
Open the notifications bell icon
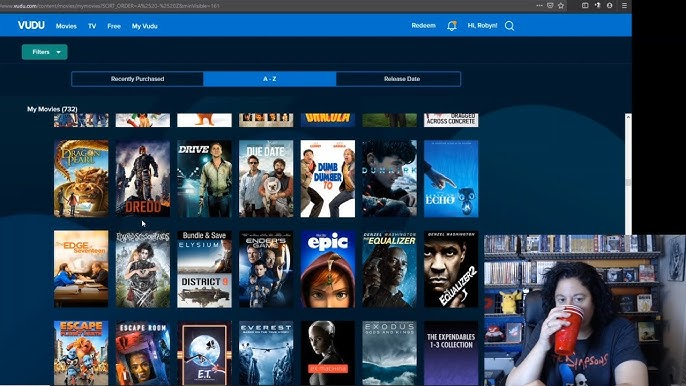pos(452,26)
